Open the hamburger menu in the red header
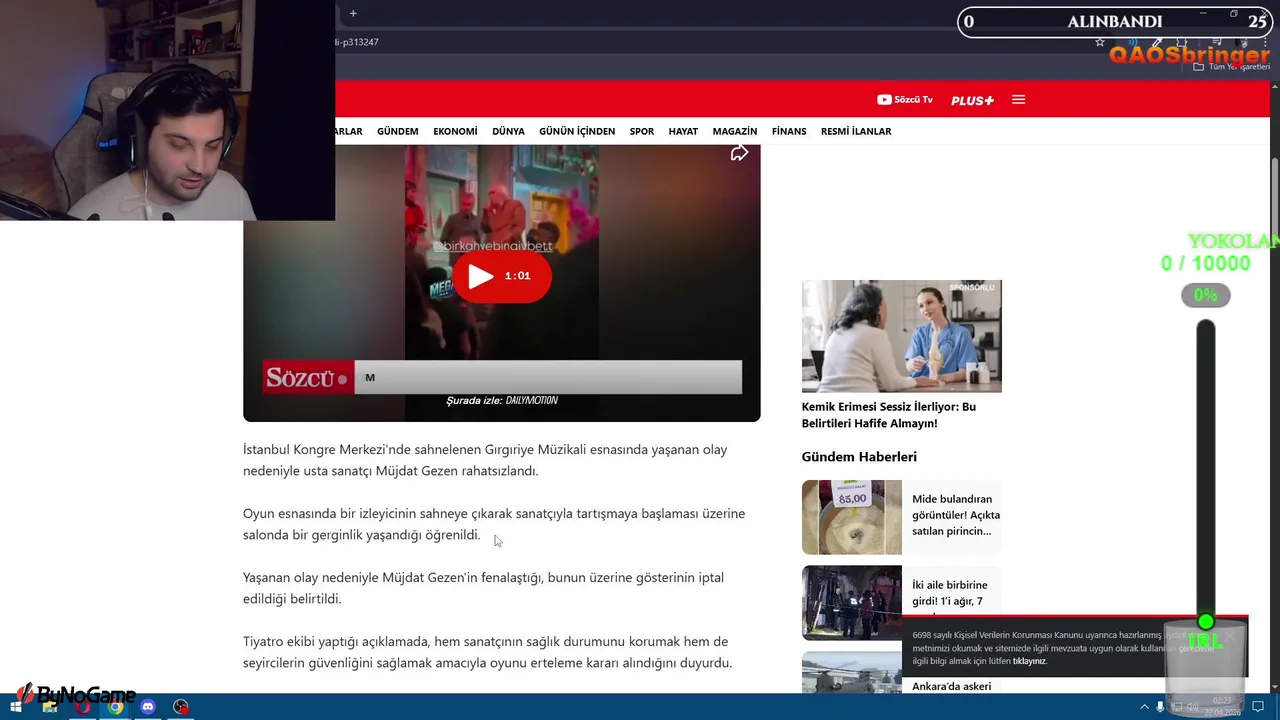 click(x=1018, y=100)
